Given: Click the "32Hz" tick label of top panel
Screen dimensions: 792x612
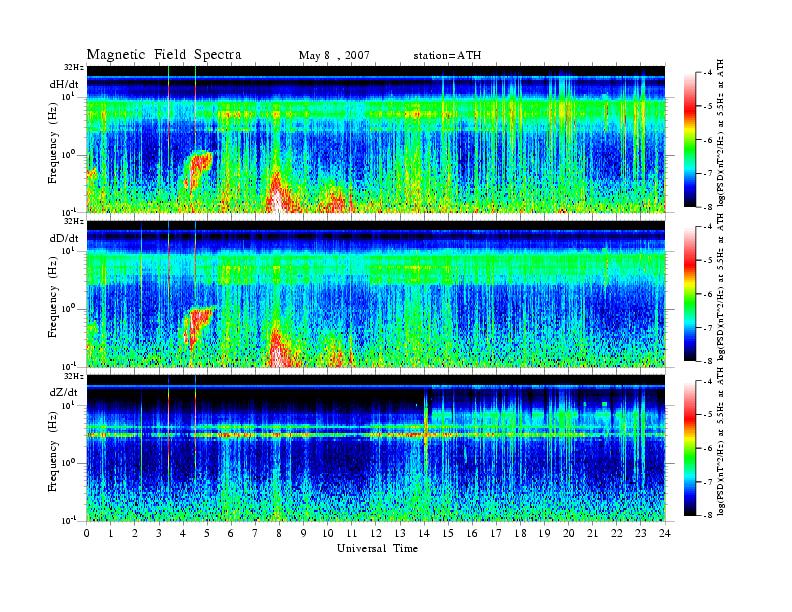Looking at the screenshot, I should (74, 67).
